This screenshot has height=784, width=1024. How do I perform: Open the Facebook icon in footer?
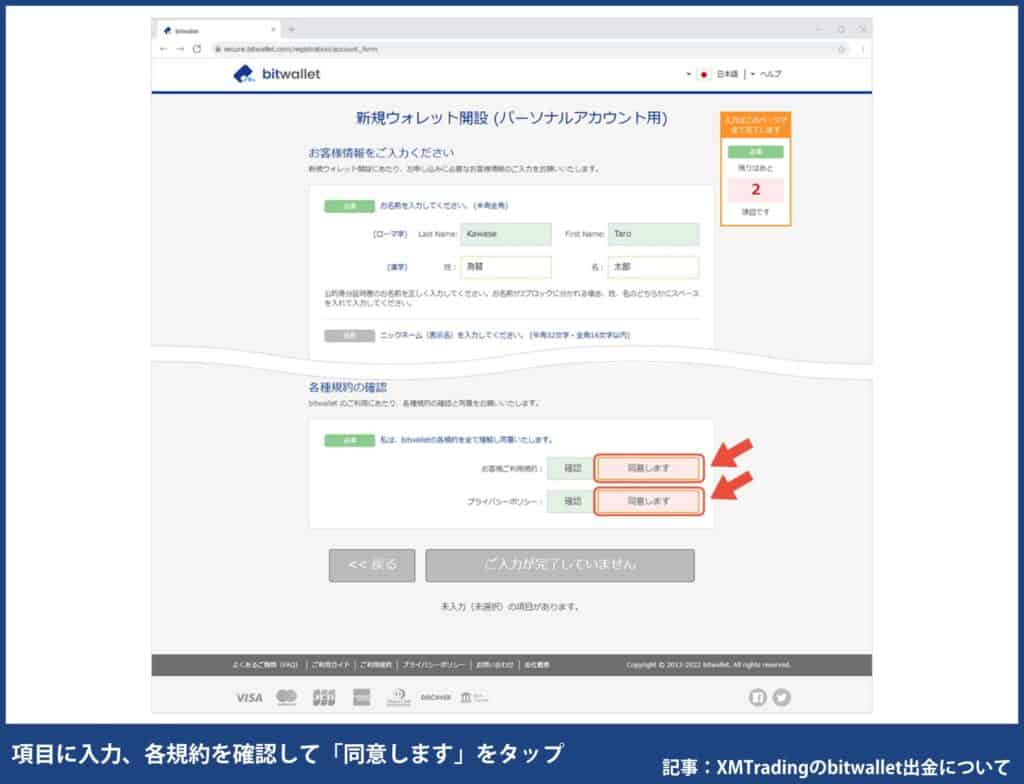click(758, 698)
